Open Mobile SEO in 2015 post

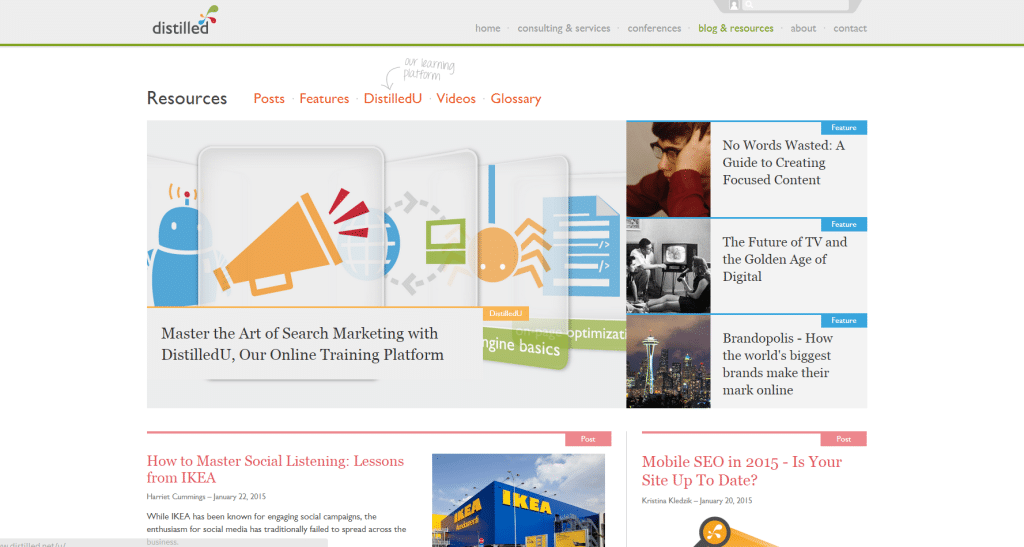click(742, 471)
